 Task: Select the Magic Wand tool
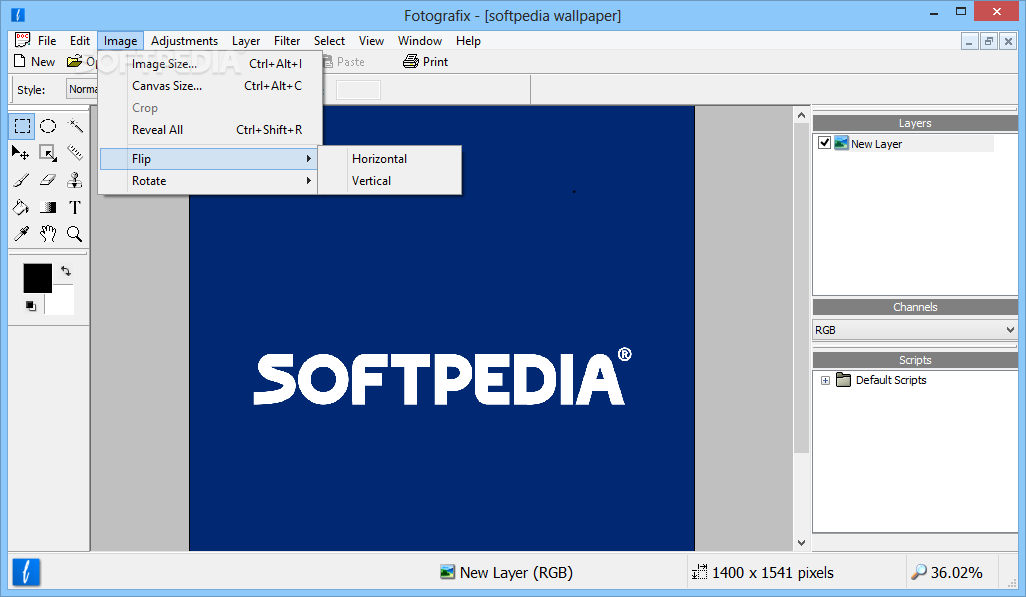coord(75,126)
